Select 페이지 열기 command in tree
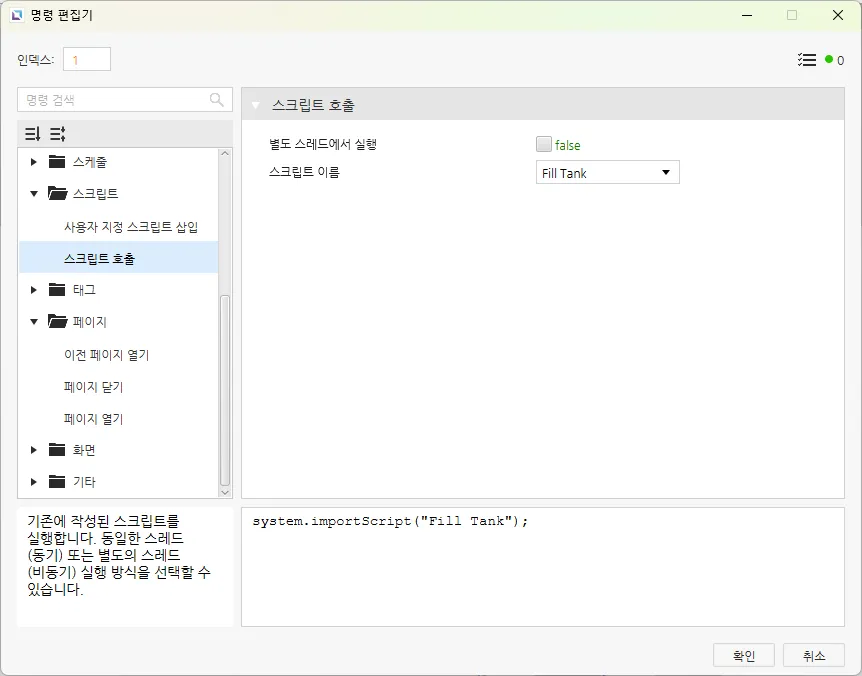The width and height of the screenshot is (862, 676). [94, 419]
